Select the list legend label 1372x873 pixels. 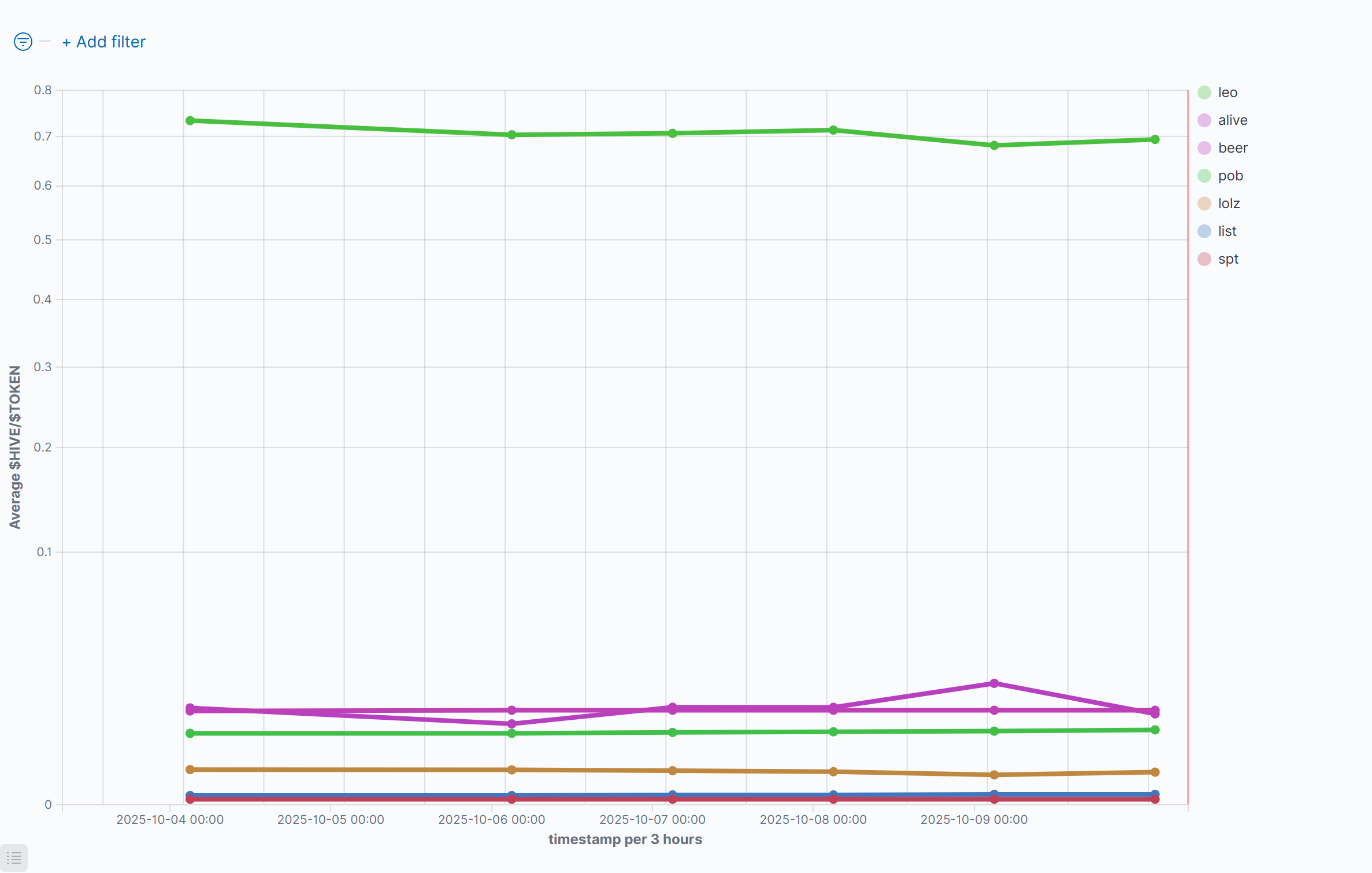click(1227, 231)
